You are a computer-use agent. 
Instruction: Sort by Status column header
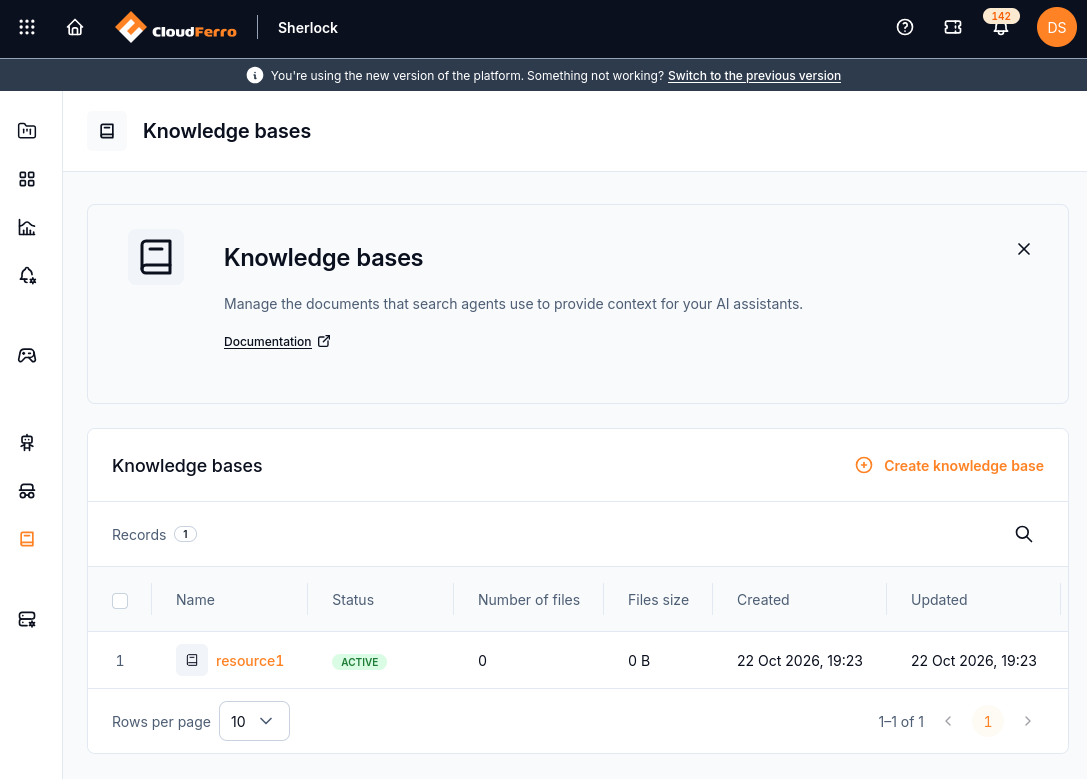(353, 600)
